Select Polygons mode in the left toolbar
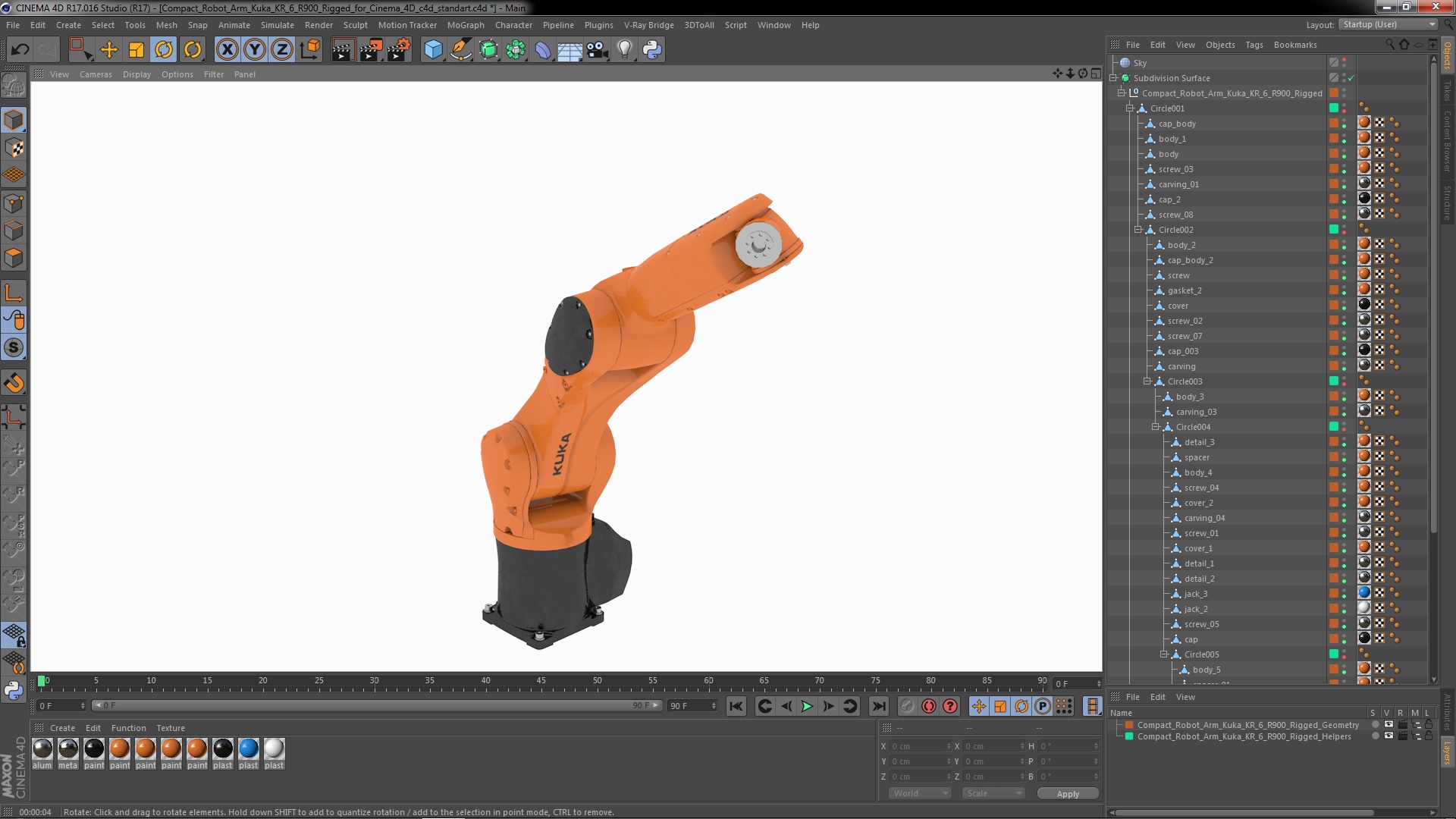The image size is (1456, 819). coord(14,258)
